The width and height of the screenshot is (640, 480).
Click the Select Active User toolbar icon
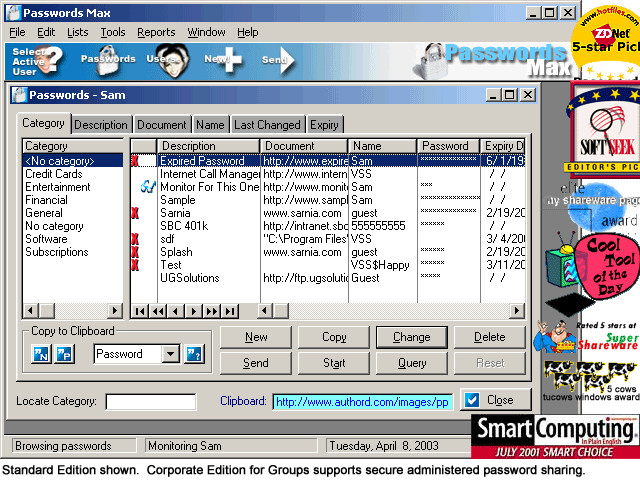pyautogui.click(x=37, y=61)
